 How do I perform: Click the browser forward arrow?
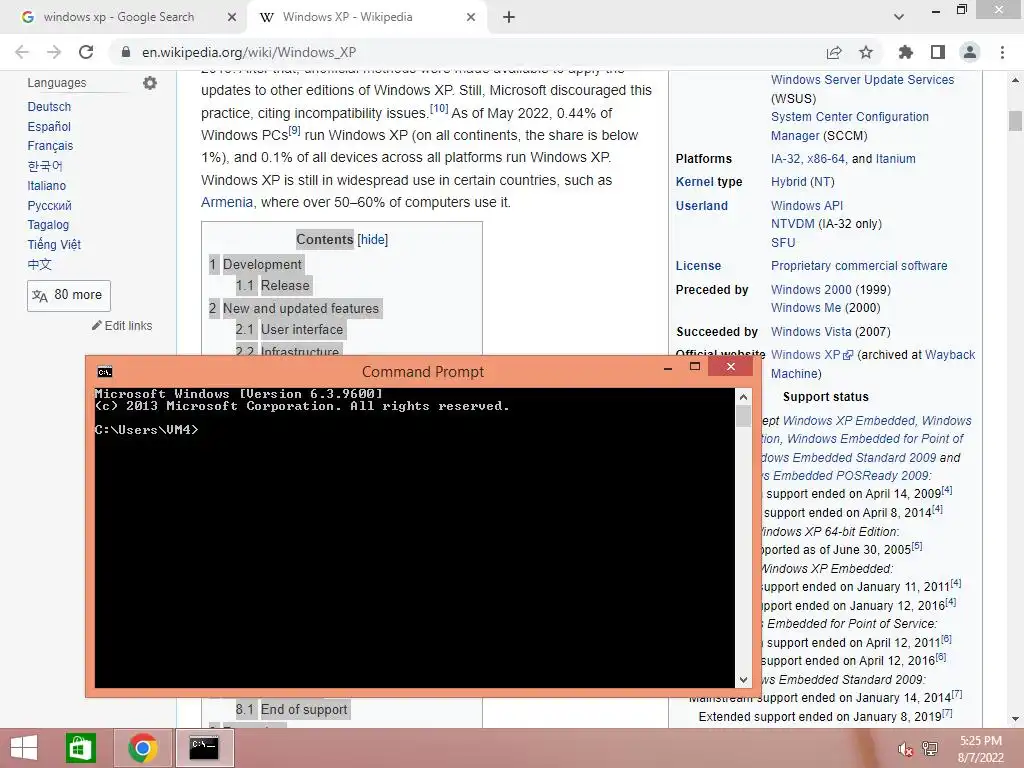pos(54,52)
